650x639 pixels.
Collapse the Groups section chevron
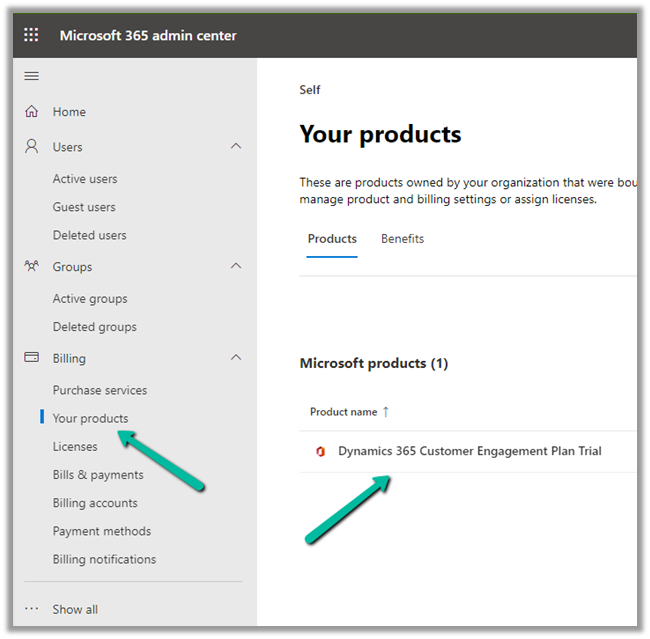[x=236, y=267]
